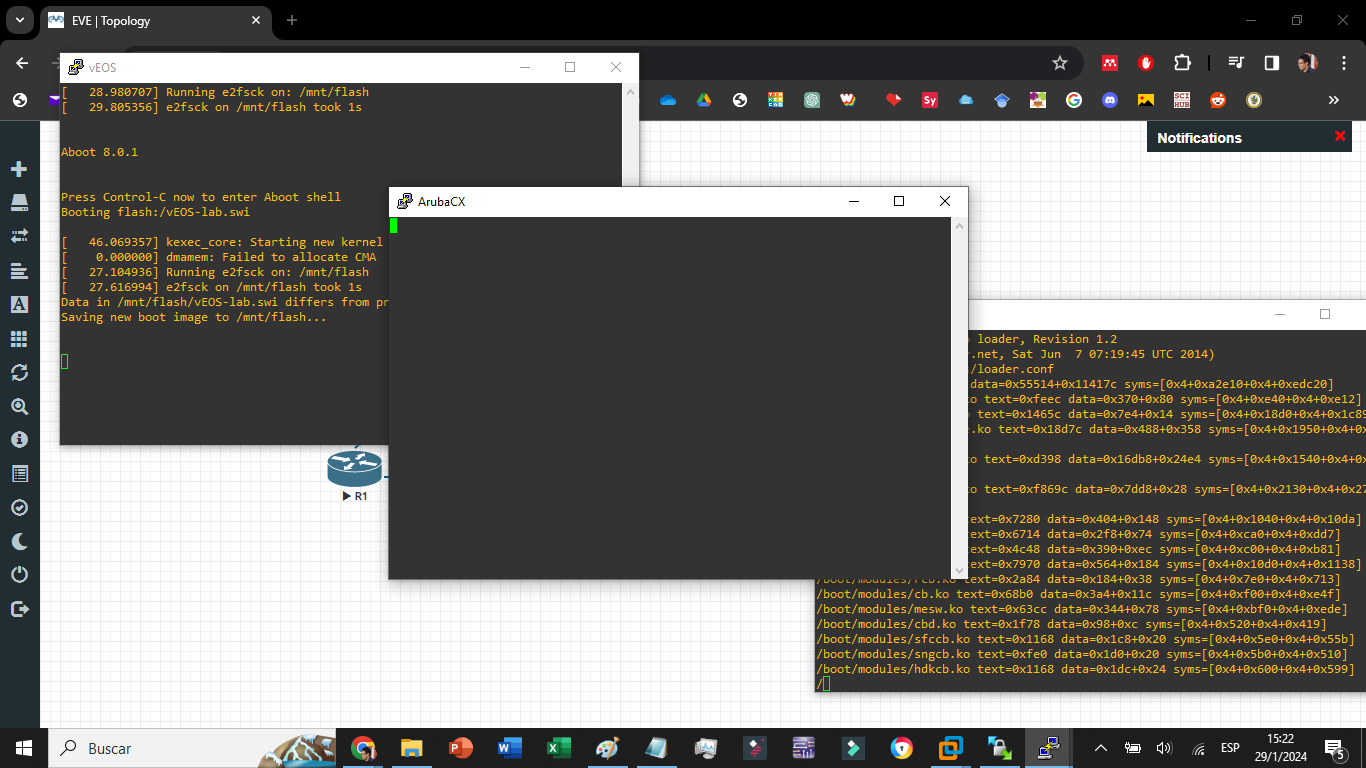
Task: Open Word from the taskbar
Action: pyautogui.click(x=509, y=748)
